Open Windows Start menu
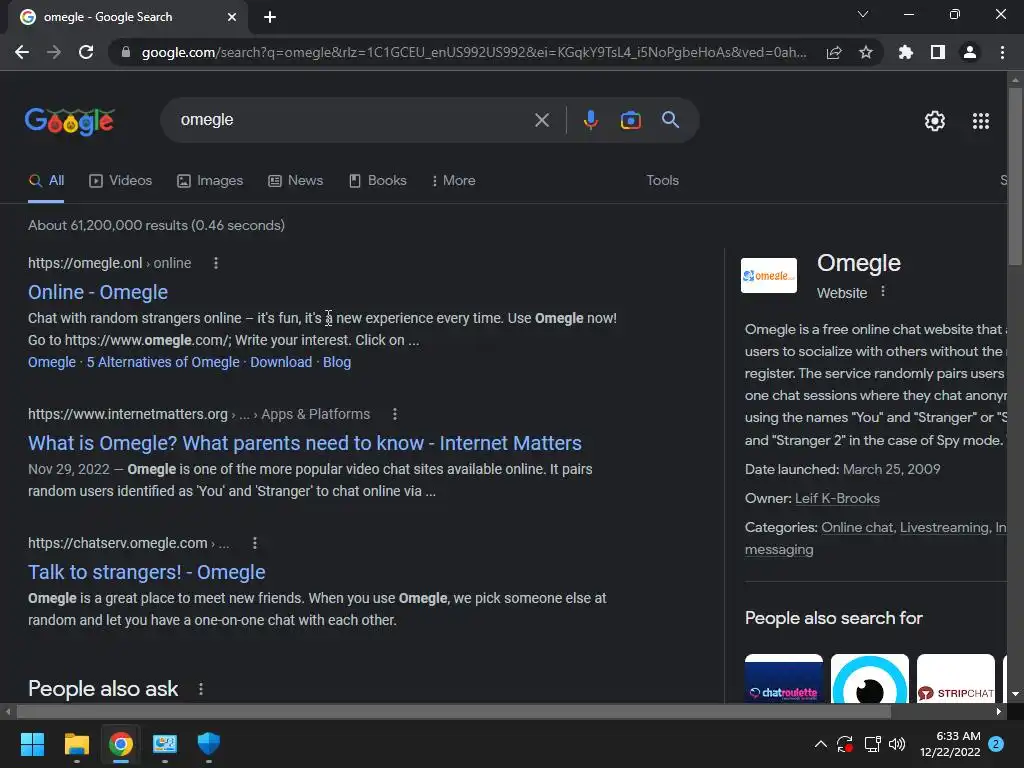Viewport: 1024px width, 768px height. point(32,744)
